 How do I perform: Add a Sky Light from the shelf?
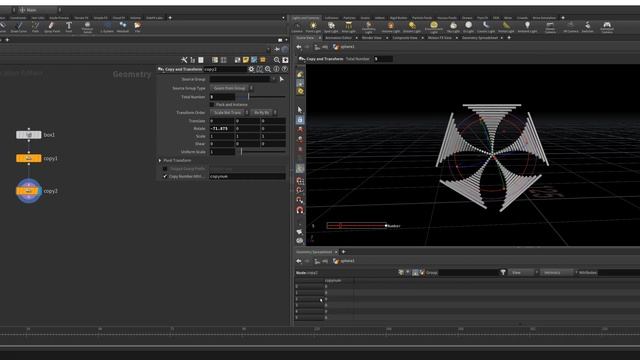click(453, 27)
